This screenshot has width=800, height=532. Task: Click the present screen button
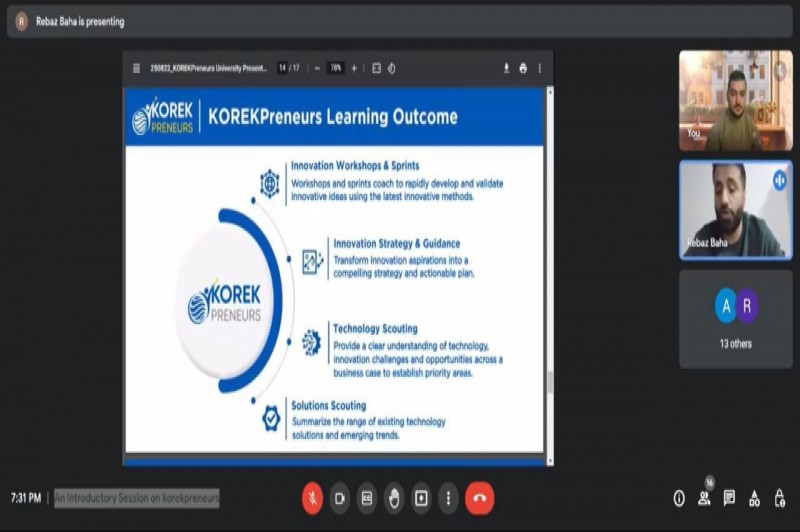(x=421, y=497)
